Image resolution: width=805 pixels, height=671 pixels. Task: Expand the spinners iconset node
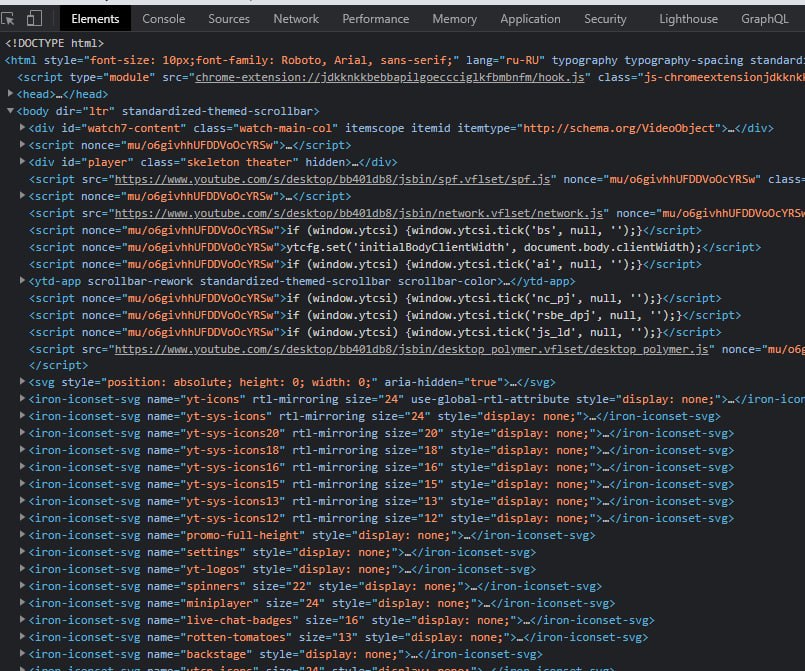22,585
